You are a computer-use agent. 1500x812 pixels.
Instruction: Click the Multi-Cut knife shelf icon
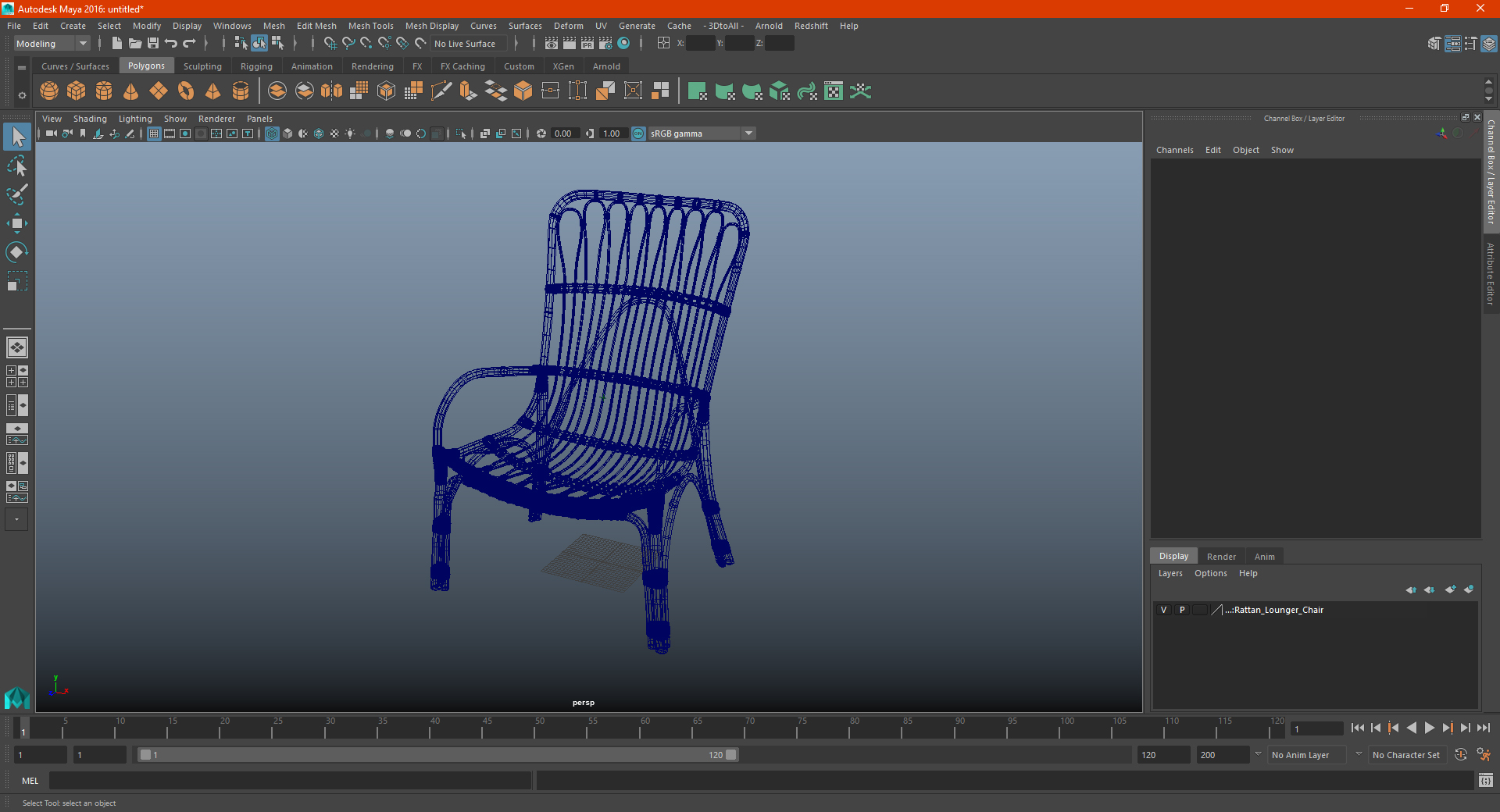pos(441,91)
